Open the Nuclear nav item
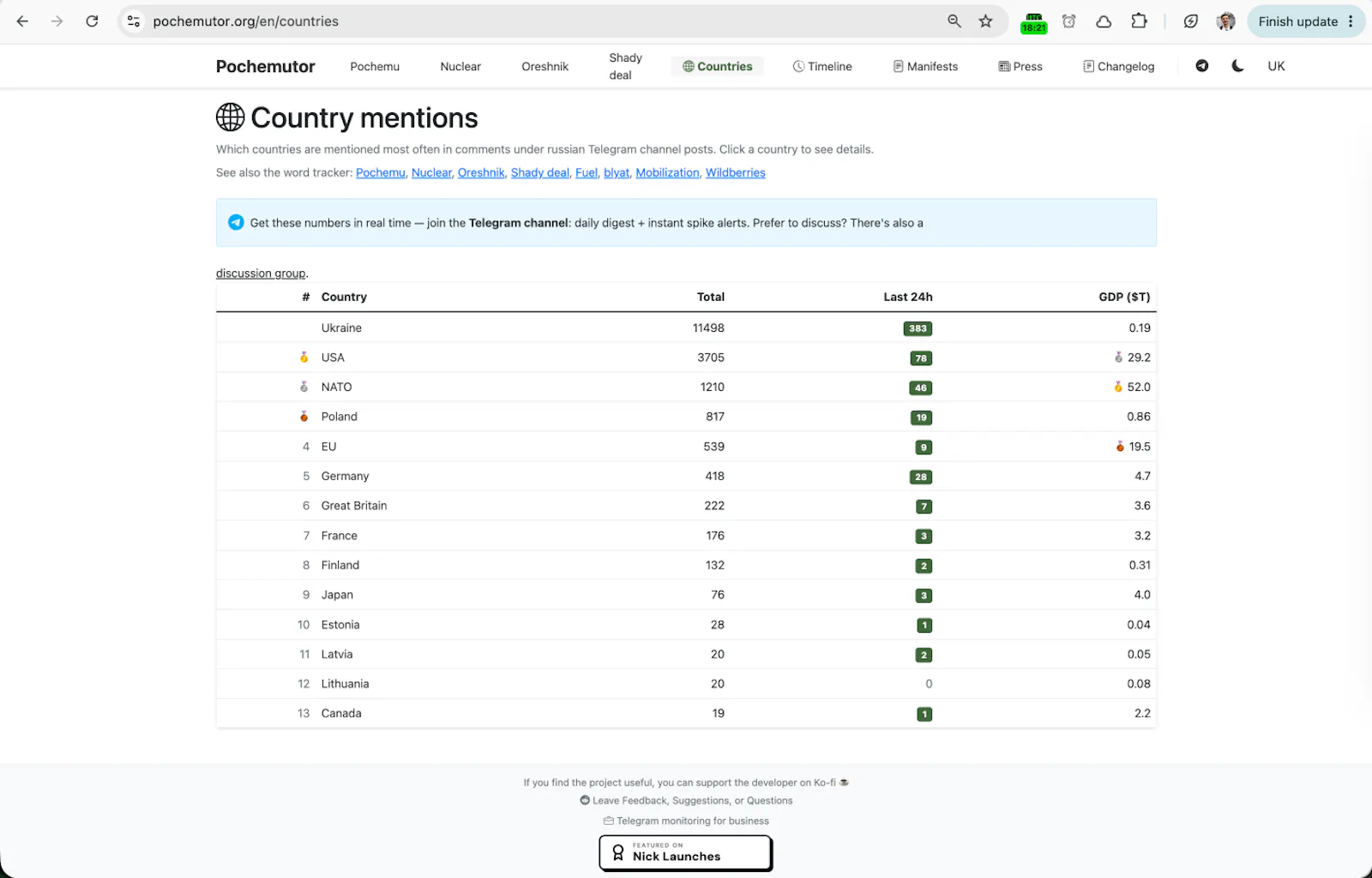The width and height of the screenshot is (1372, 878). (x=460, y=66)
